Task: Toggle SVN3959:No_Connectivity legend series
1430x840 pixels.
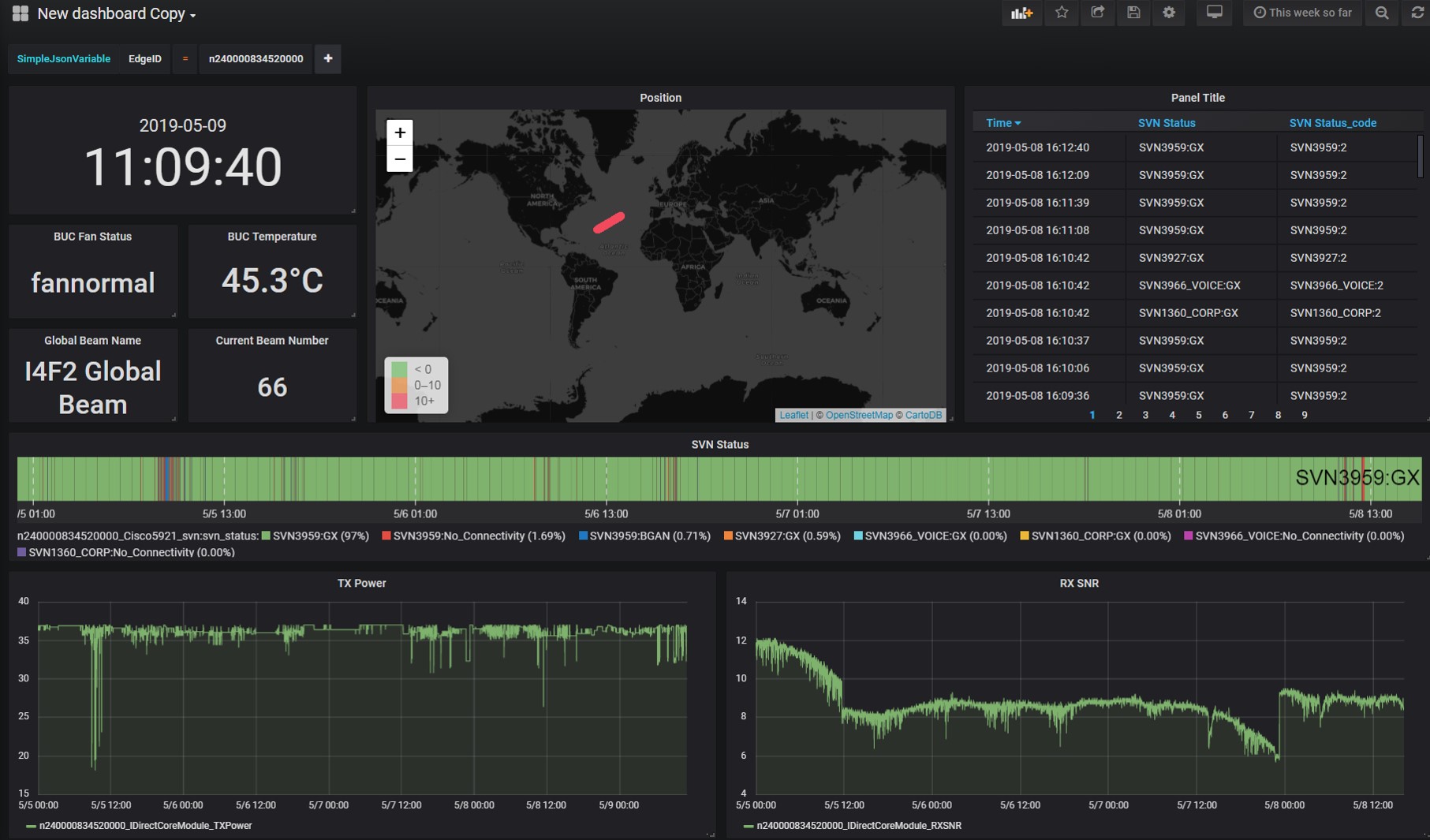Action: tap(473, 536)
